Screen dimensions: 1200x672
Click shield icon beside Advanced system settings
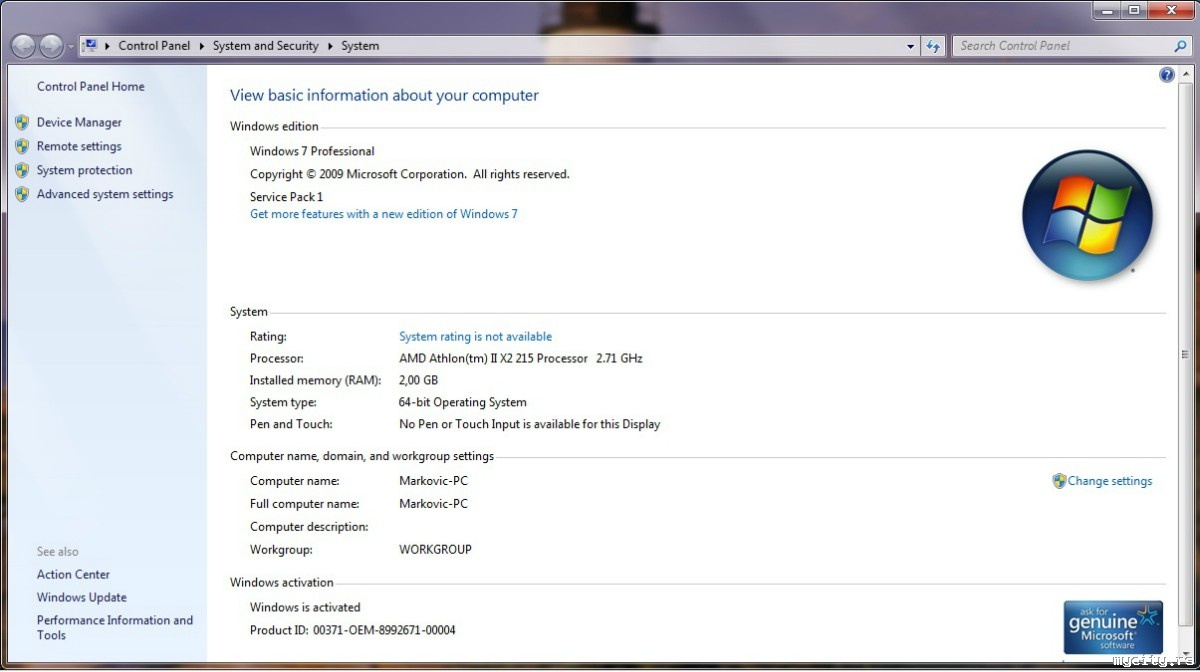click(22, 194)
